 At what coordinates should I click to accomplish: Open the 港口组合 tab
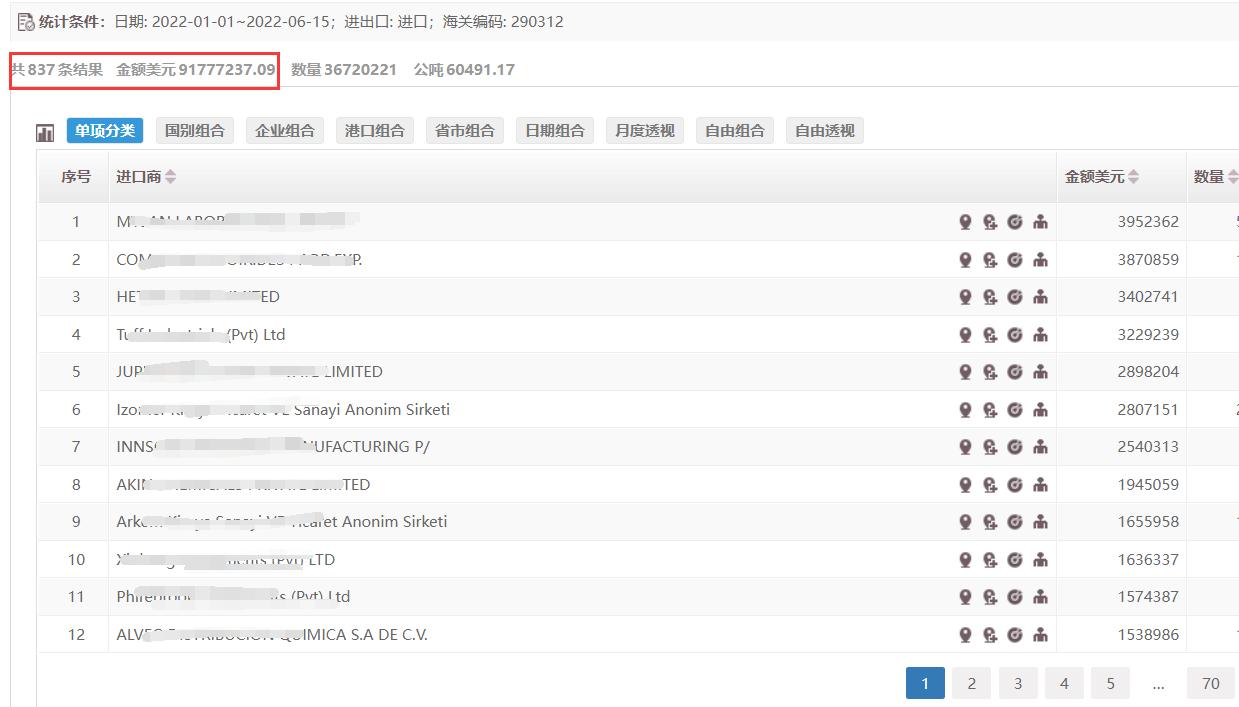point(375,131)
